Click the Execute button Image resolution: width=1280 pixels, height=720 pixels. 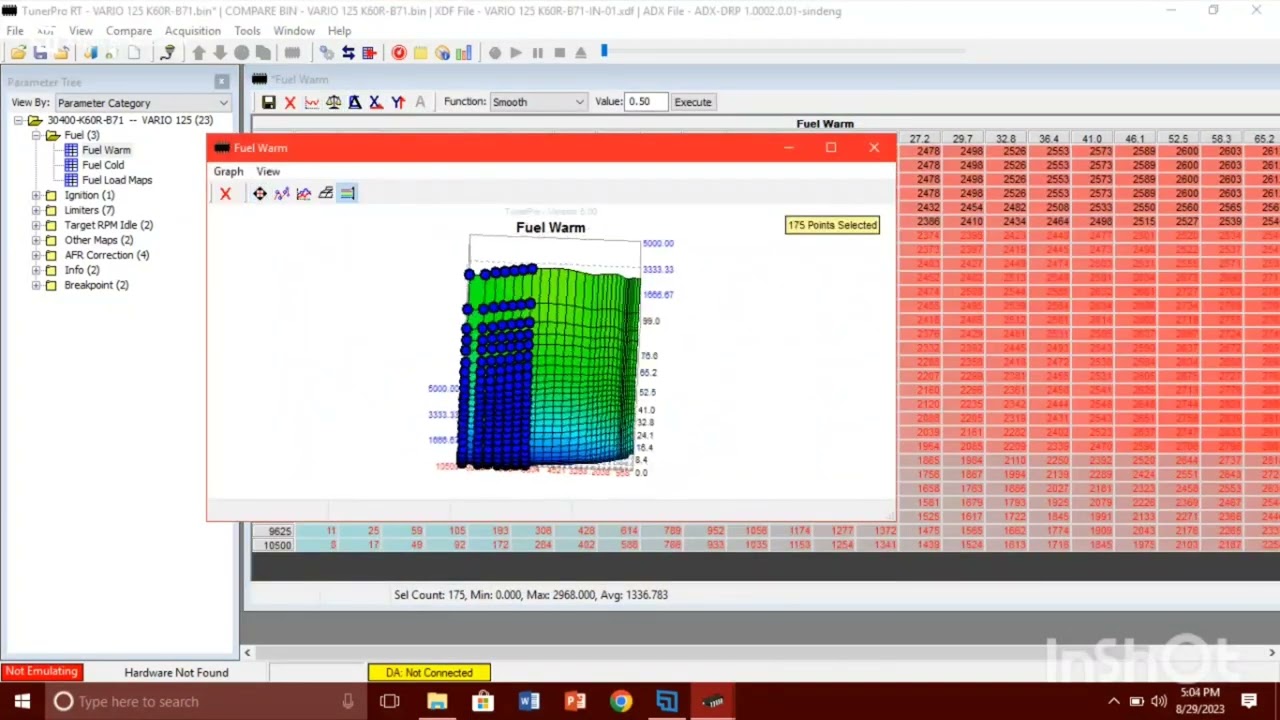click(692, 102)
